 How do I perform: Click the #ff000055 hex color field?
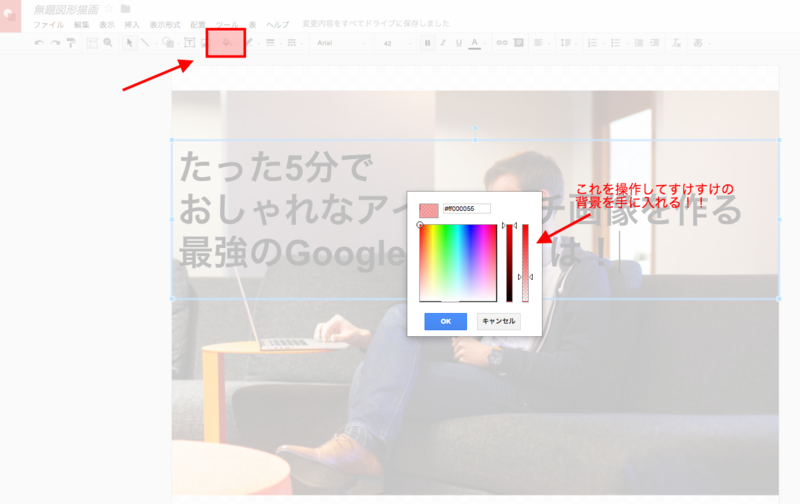point(466,209)
